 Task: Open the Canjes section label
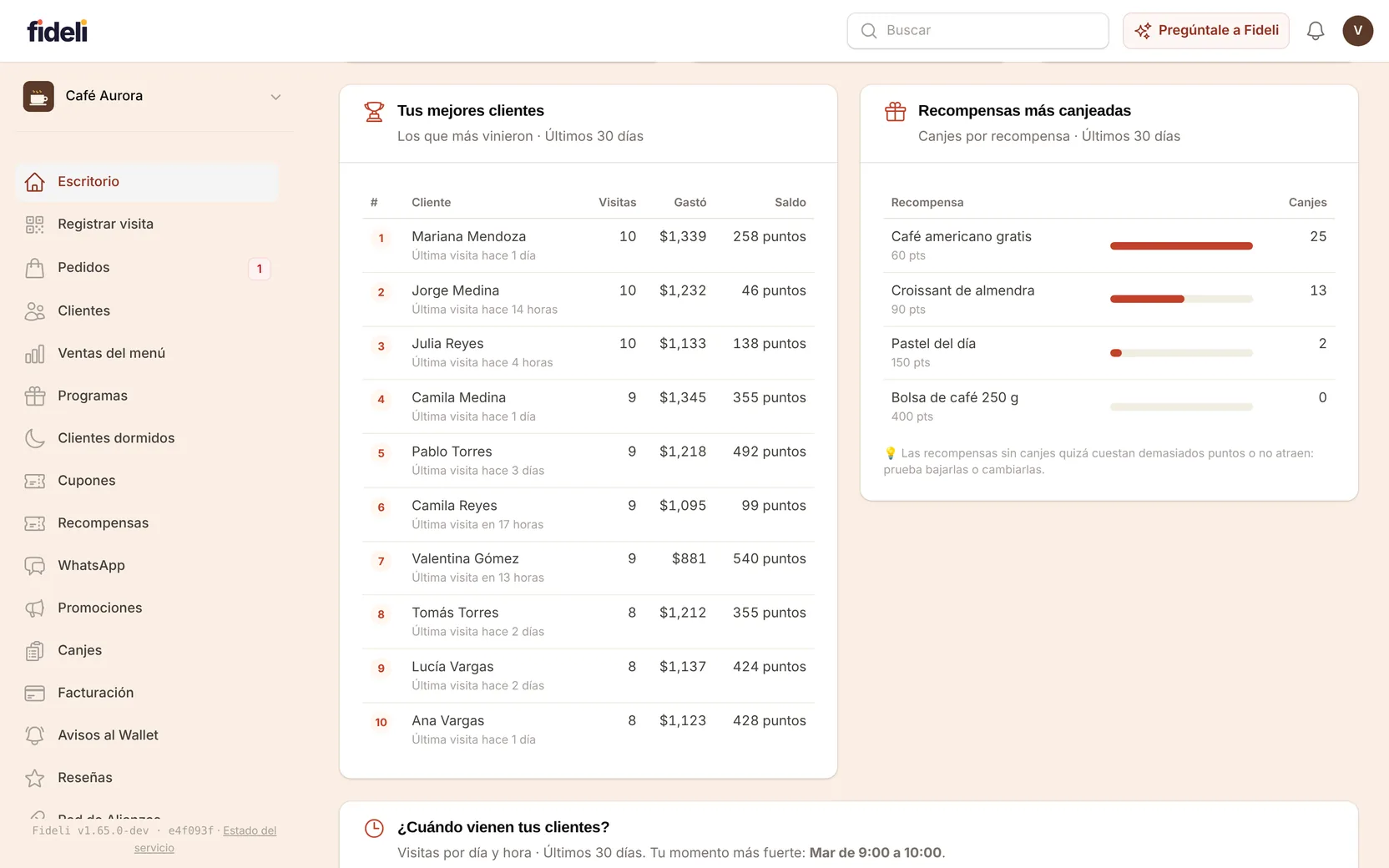pyautogui.click(x=79, y=650)
